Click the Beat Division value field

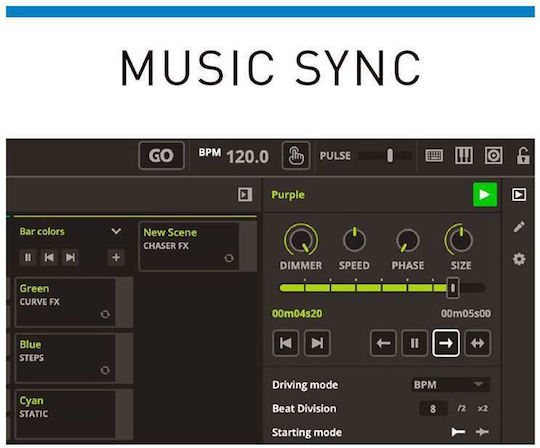click(433, 408)
